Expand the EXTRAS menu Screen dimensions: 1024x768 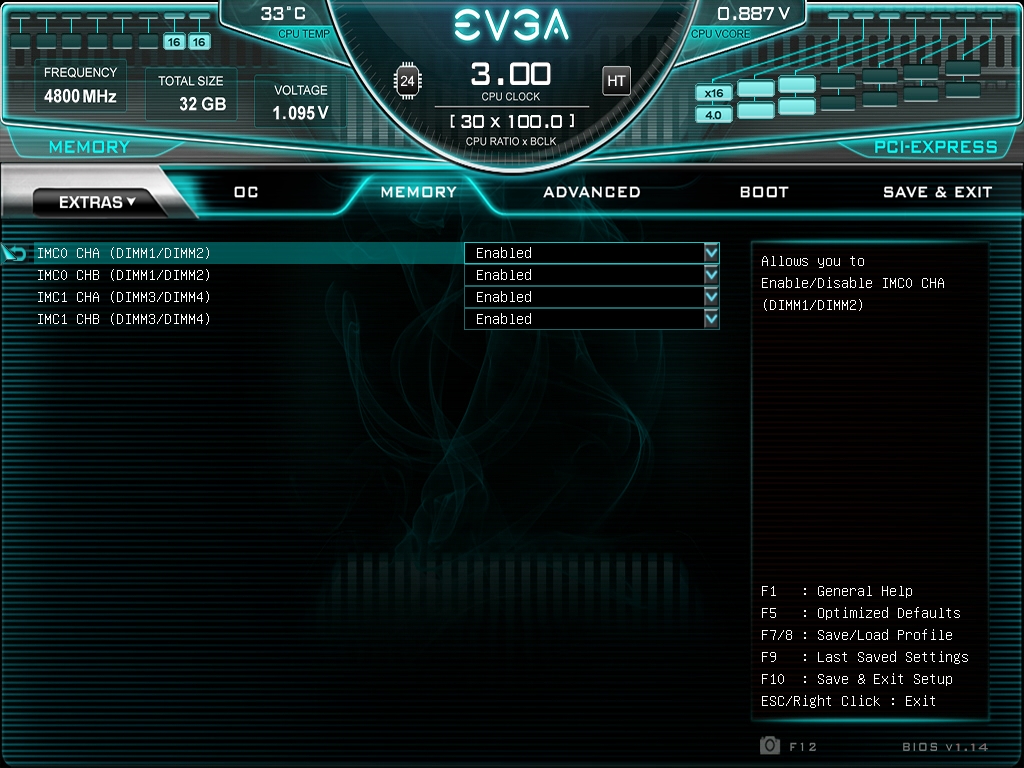point(97,202)
